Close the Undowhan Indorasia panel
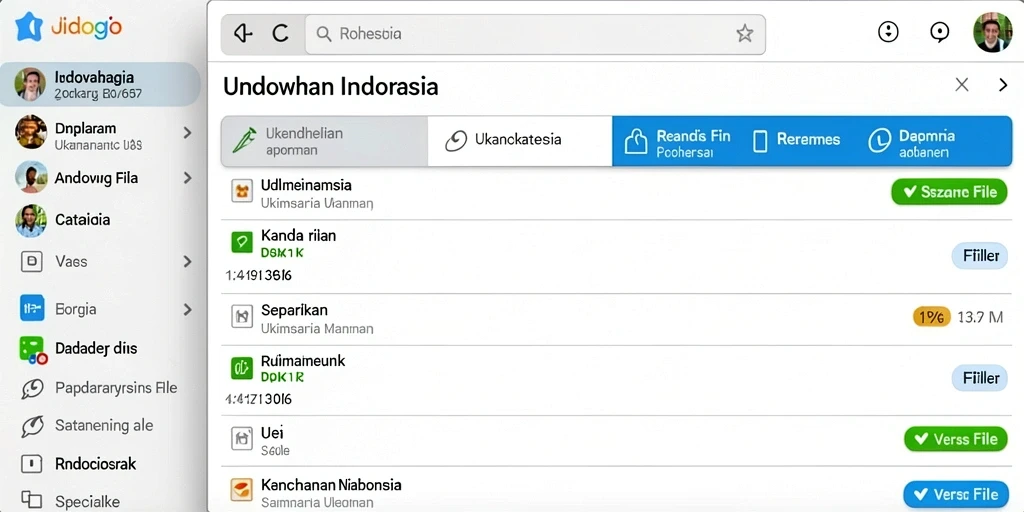The height and width of the screenshot is (512, 1024). coord(961,84)
